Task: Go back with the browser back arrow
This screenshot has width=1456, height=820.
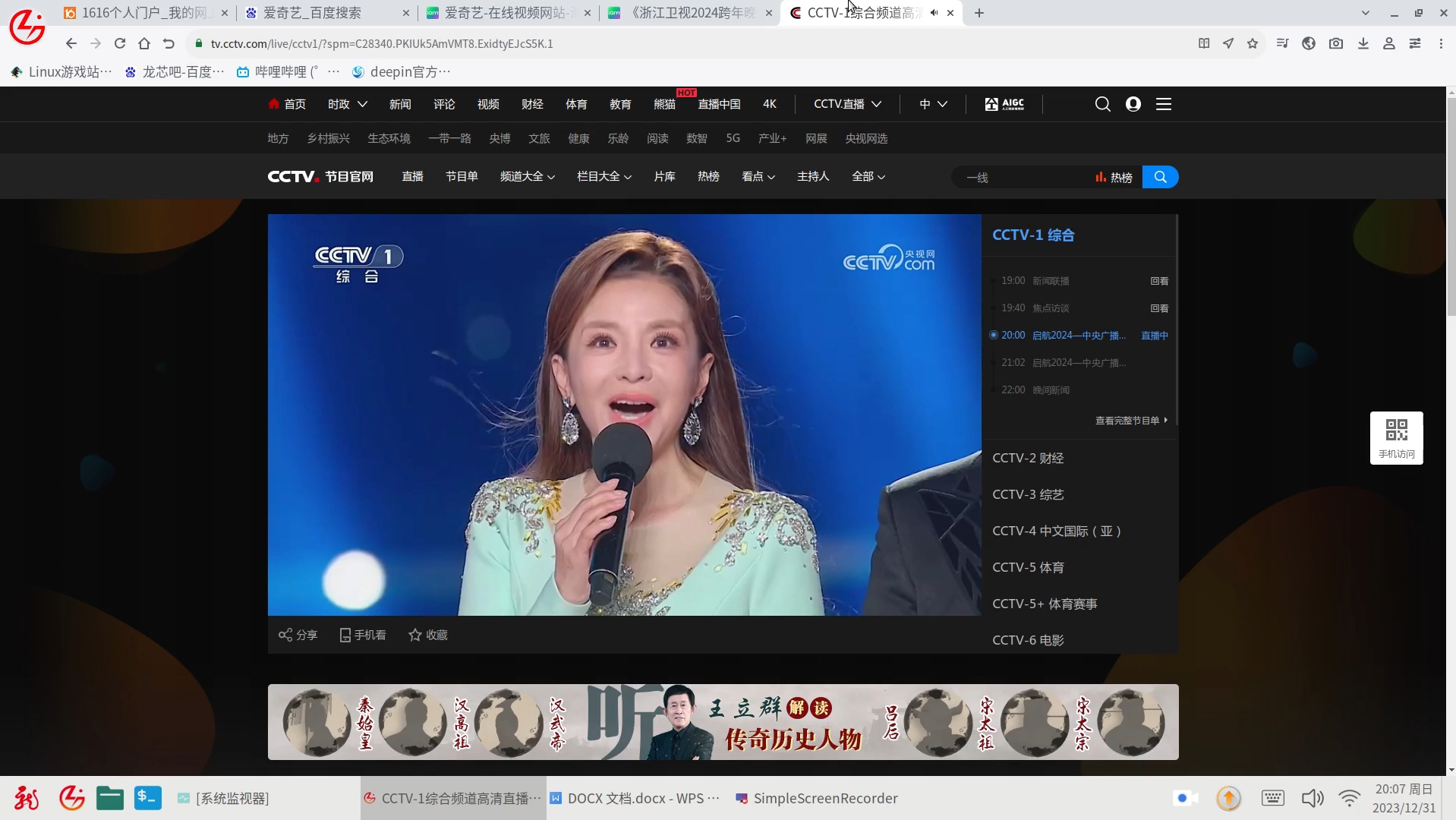Action: (x=71, y=44)
